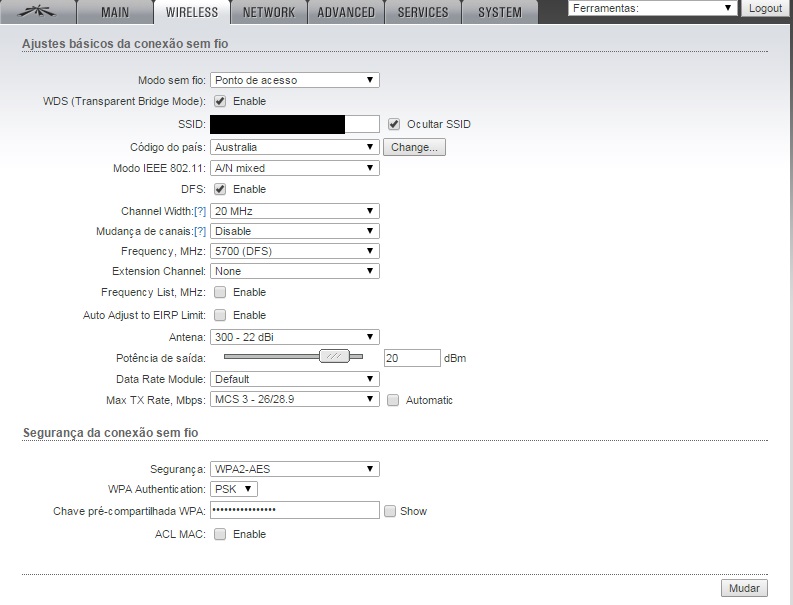Click the Change... country button
This screenshot has width=793, height=605.
tap(414, 147)
